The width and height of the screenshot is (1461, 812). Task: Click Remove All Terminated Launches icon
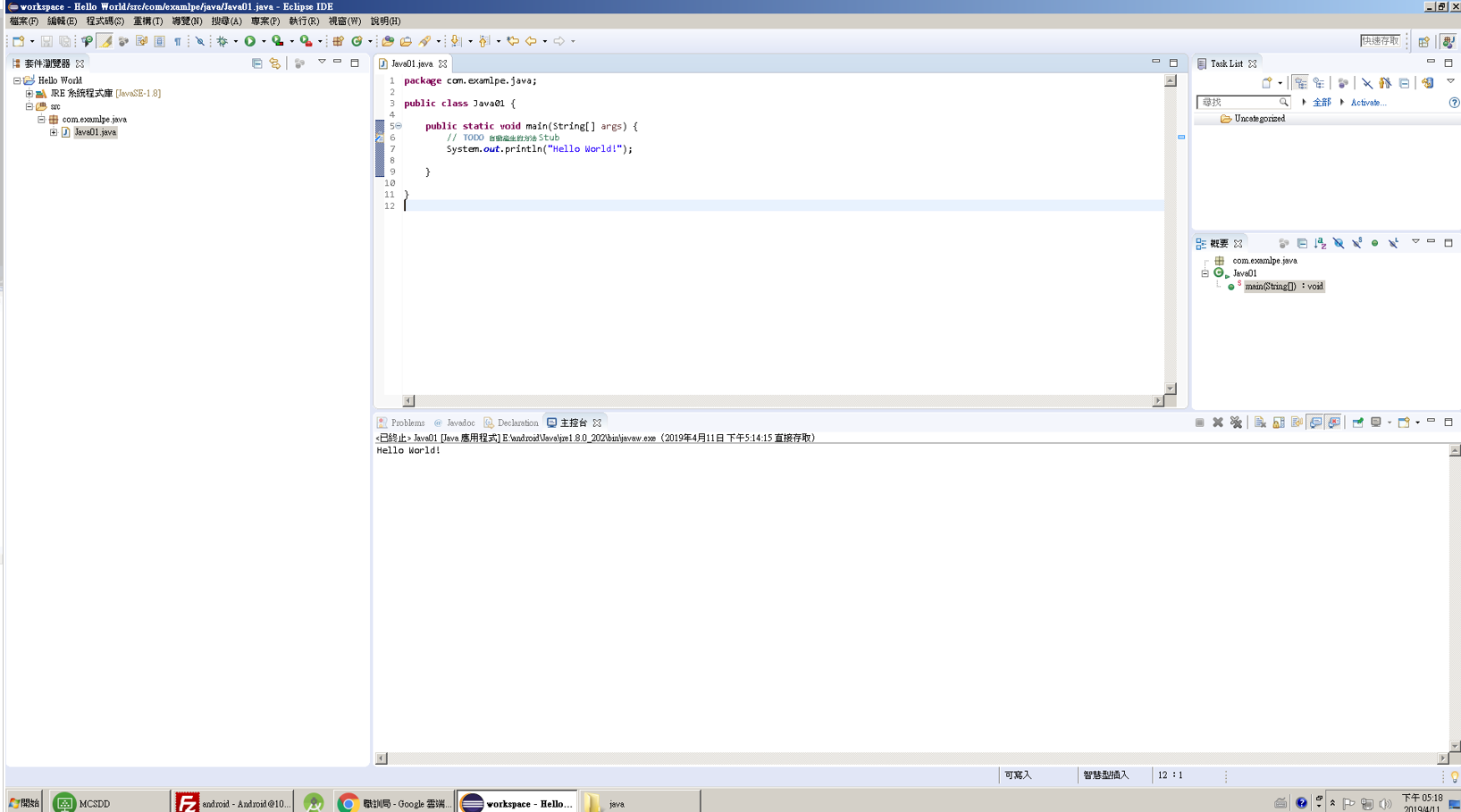[1237, 423]
